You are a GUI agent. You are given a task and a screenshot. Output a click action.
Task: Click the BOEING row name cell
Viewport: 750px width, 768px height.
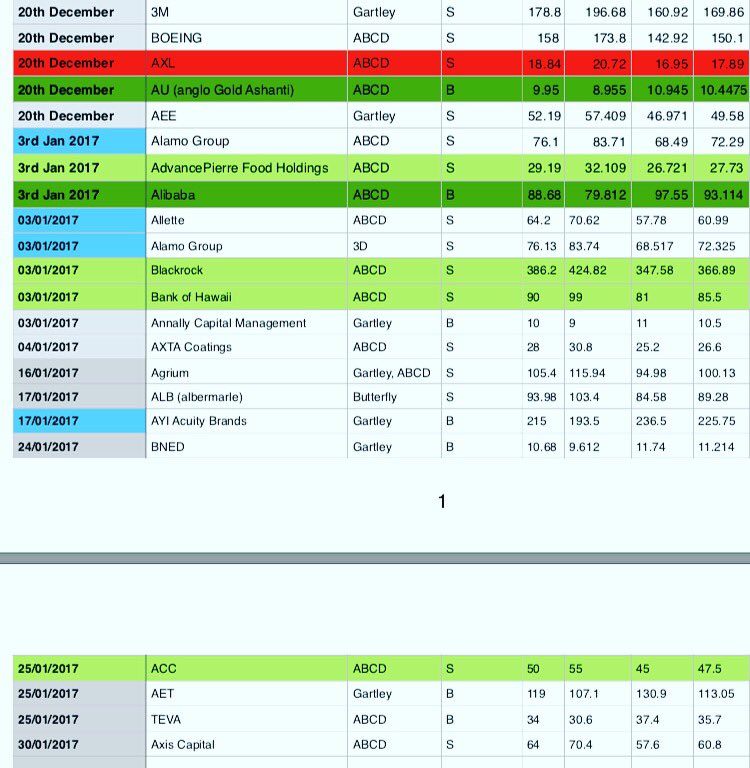coord(246,38)
